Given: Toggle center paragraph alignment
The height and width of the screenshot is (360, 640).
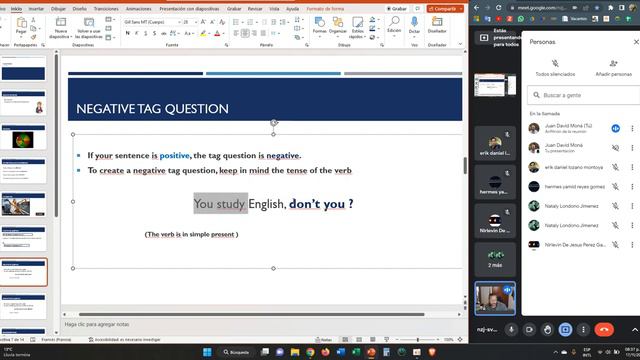Looking at the screenshot, I should [245, 33].
